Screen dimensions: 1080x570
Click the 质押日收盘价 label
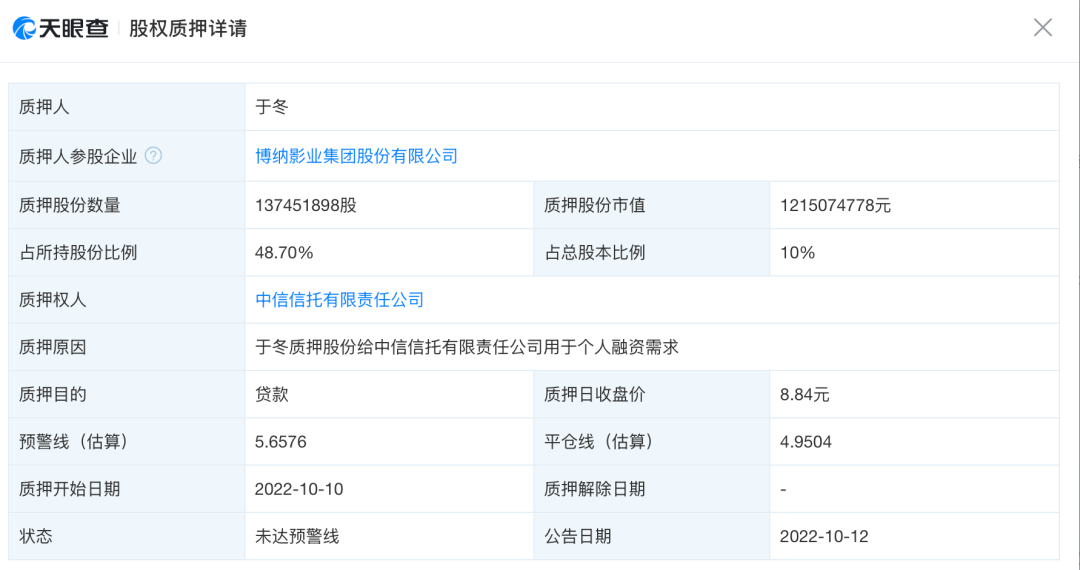click(594, 394)
